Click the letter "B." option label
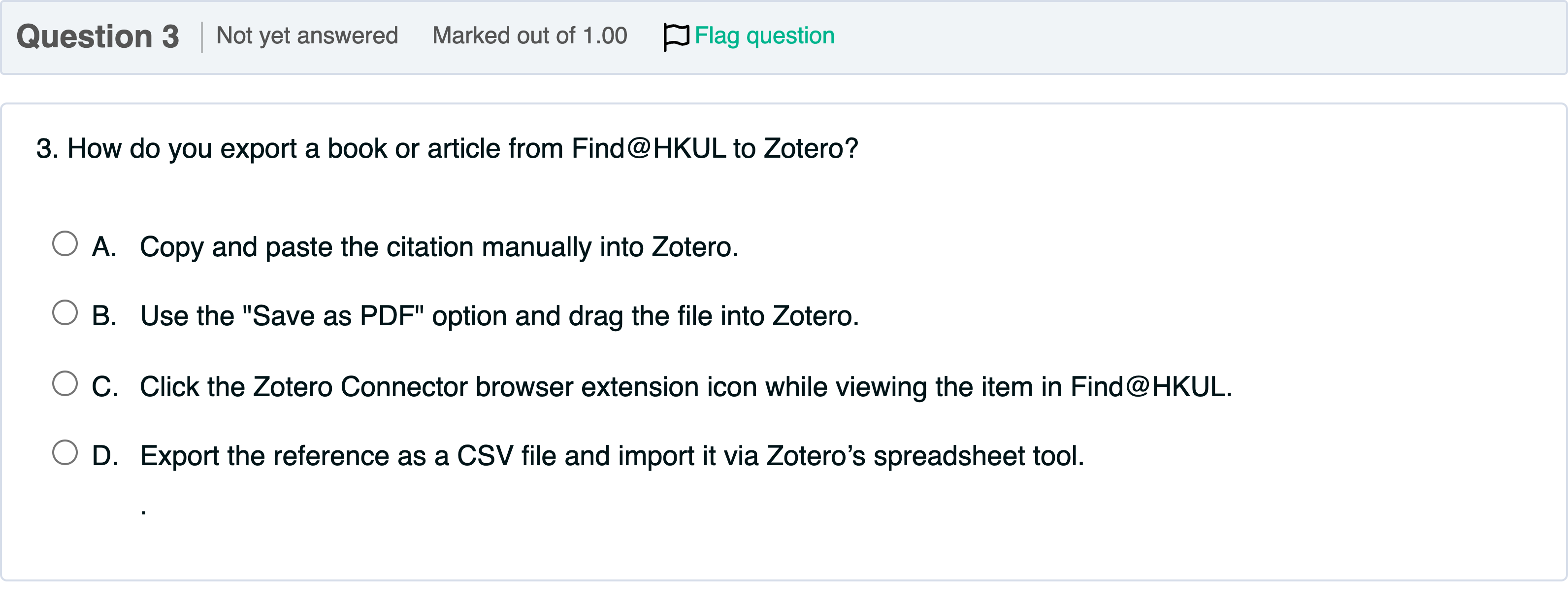The image size is (1568, 611). 104,316
